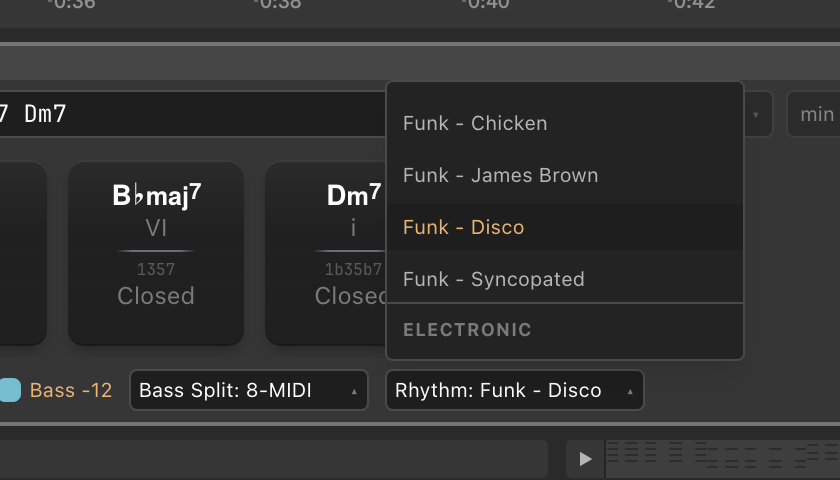Screen dimensions: 840x480
Task: Select the B♭maj7 chord card
Action: [x=156, y=253]
